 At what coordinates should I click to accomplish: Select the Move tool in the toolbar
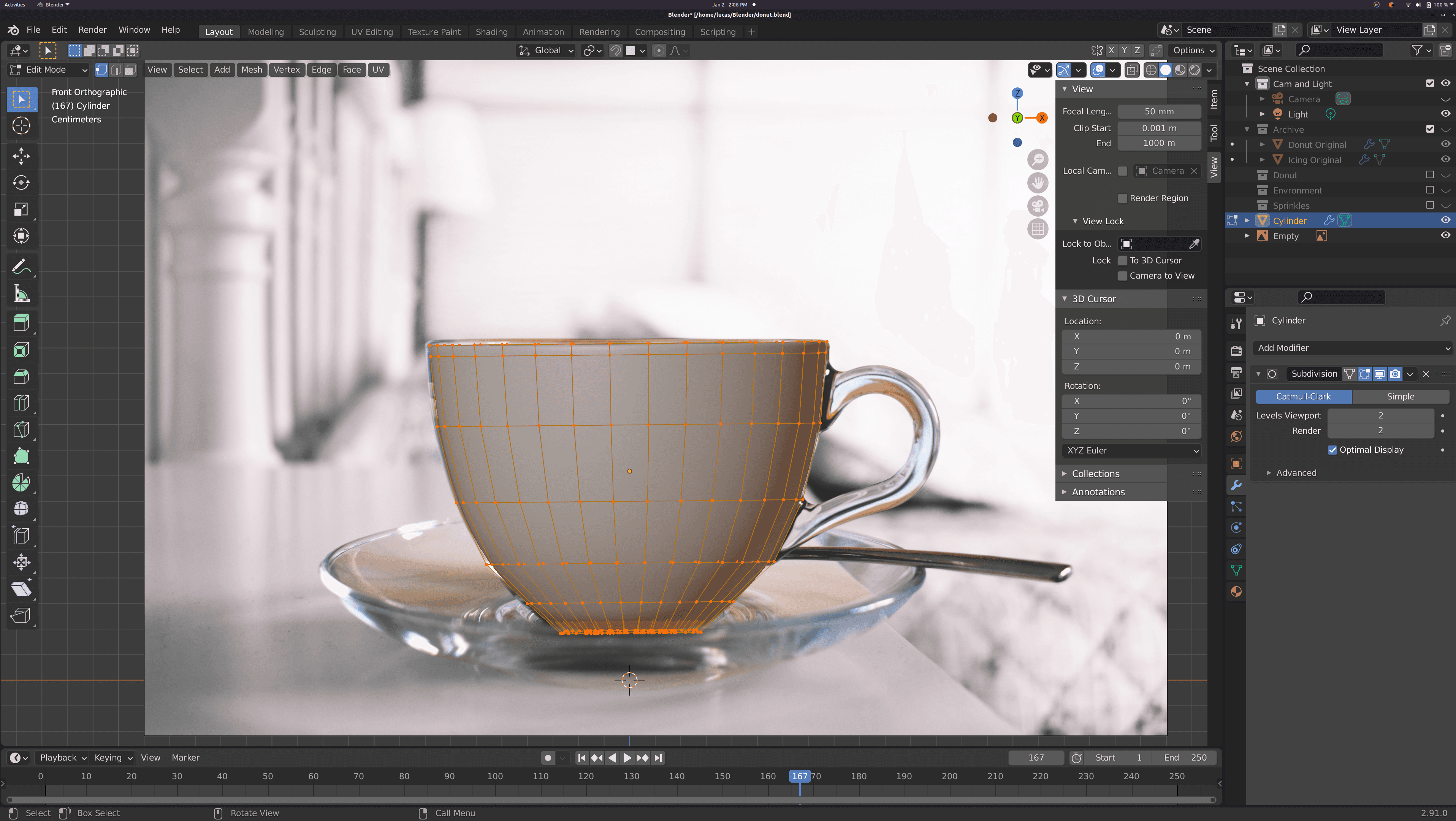tap(21, 157)
